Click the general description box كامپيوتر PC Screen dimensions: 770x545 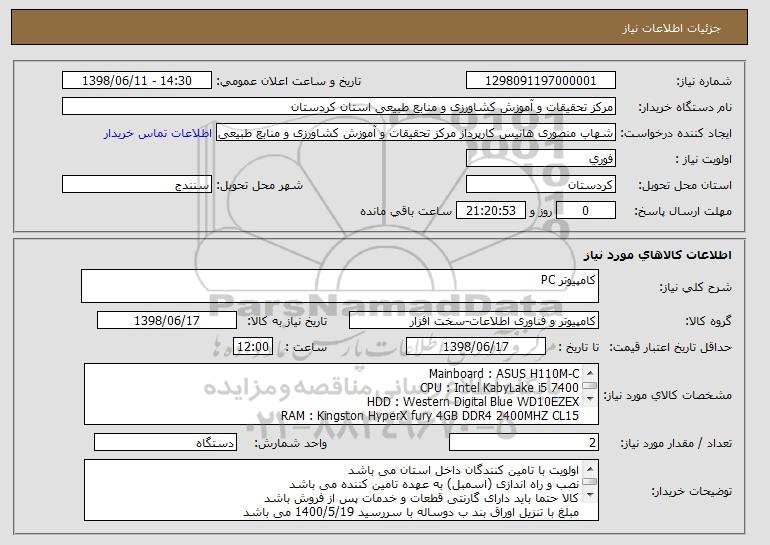[340, 286]
